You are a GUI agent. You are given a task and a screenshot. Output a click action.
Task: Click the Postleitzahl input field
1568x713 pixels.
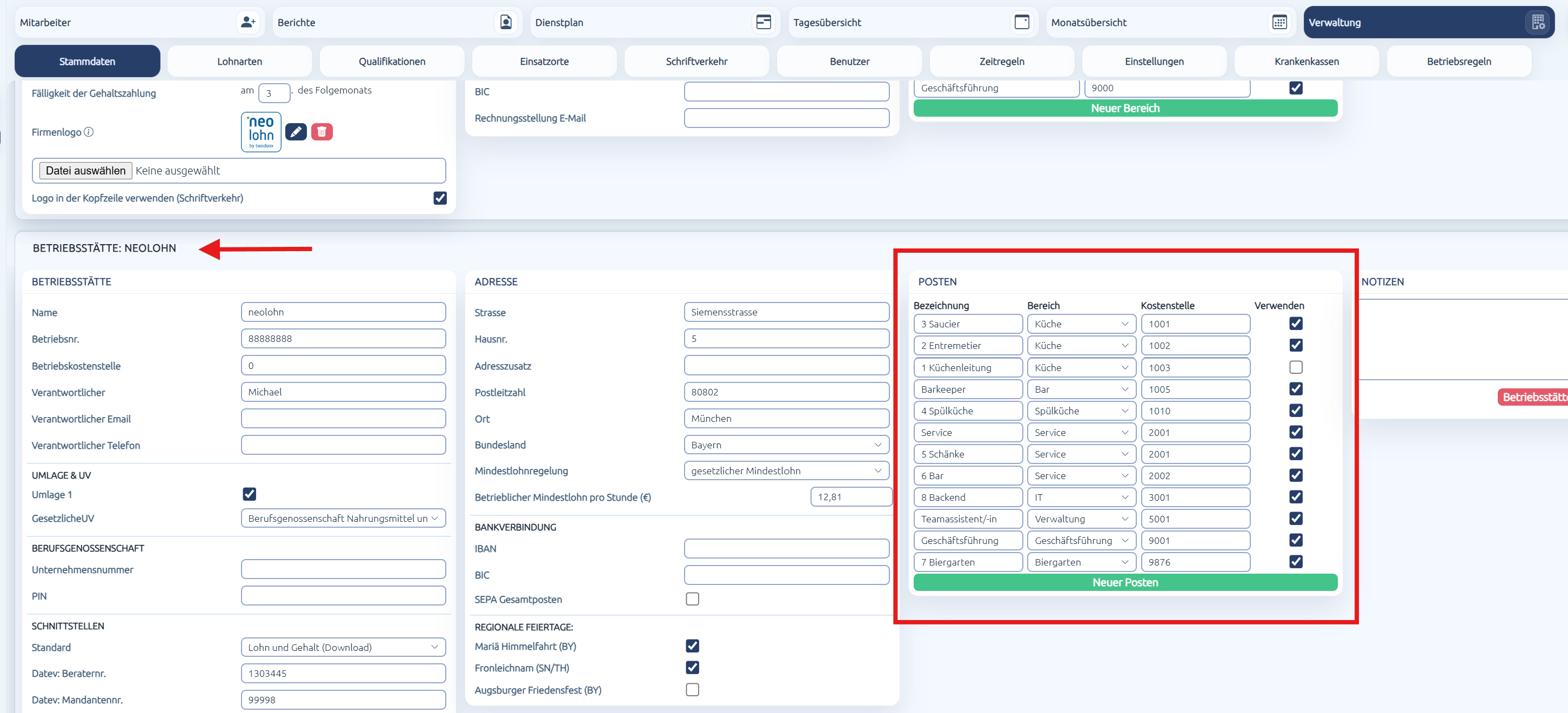point(787,392)
